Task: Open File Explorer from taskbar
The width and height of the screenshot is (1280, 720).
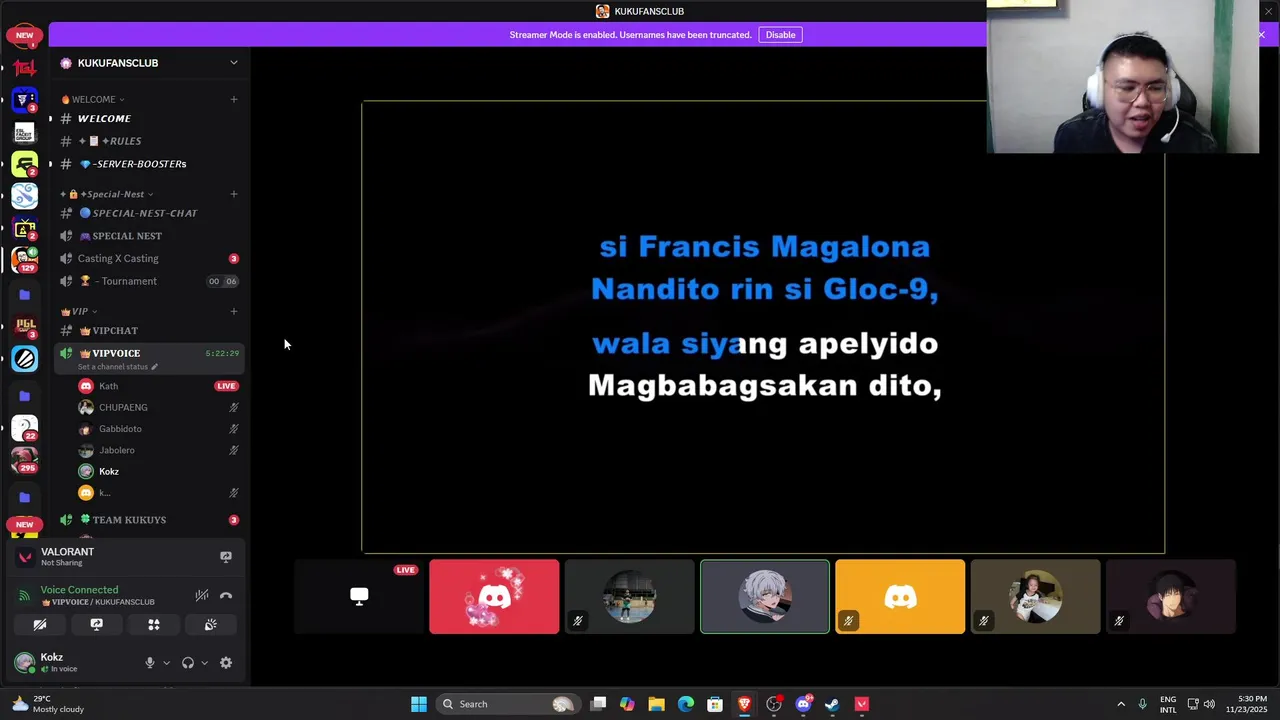Action: [656, 704]
